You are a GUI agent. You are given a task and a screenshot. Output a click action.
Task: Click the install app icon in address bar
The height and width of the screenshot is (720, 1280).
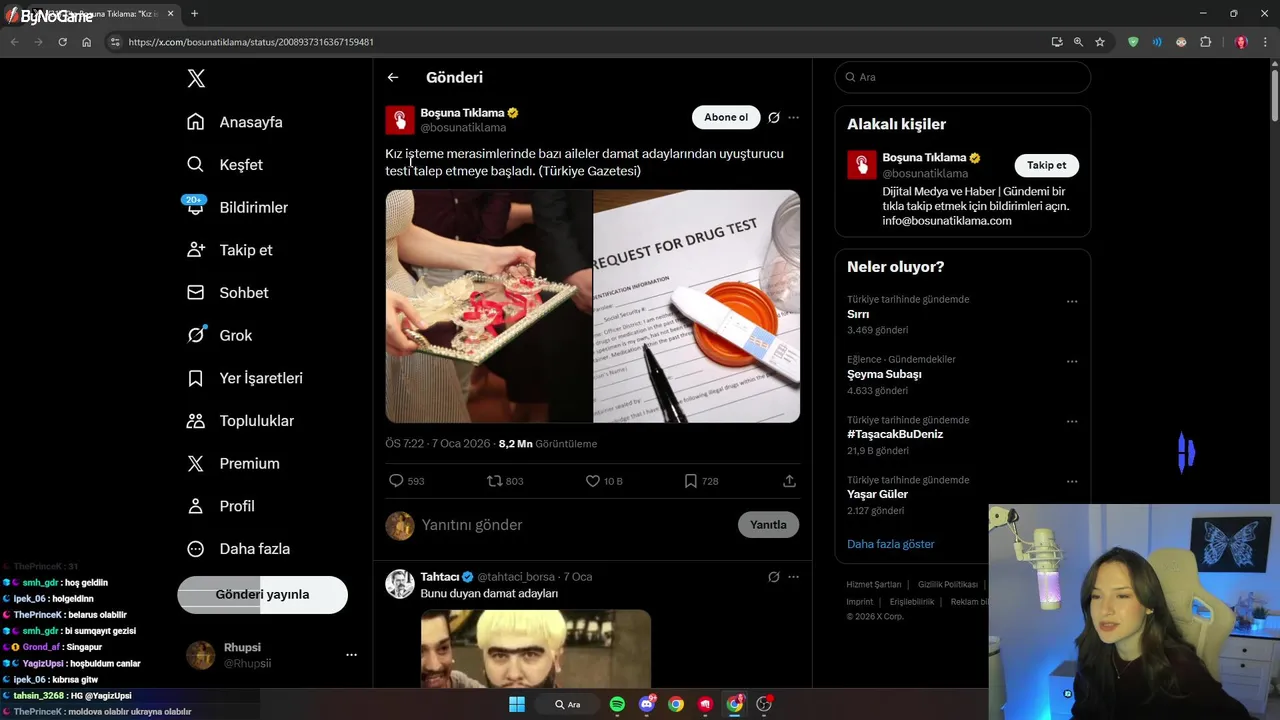click(x=1057, y=42)
